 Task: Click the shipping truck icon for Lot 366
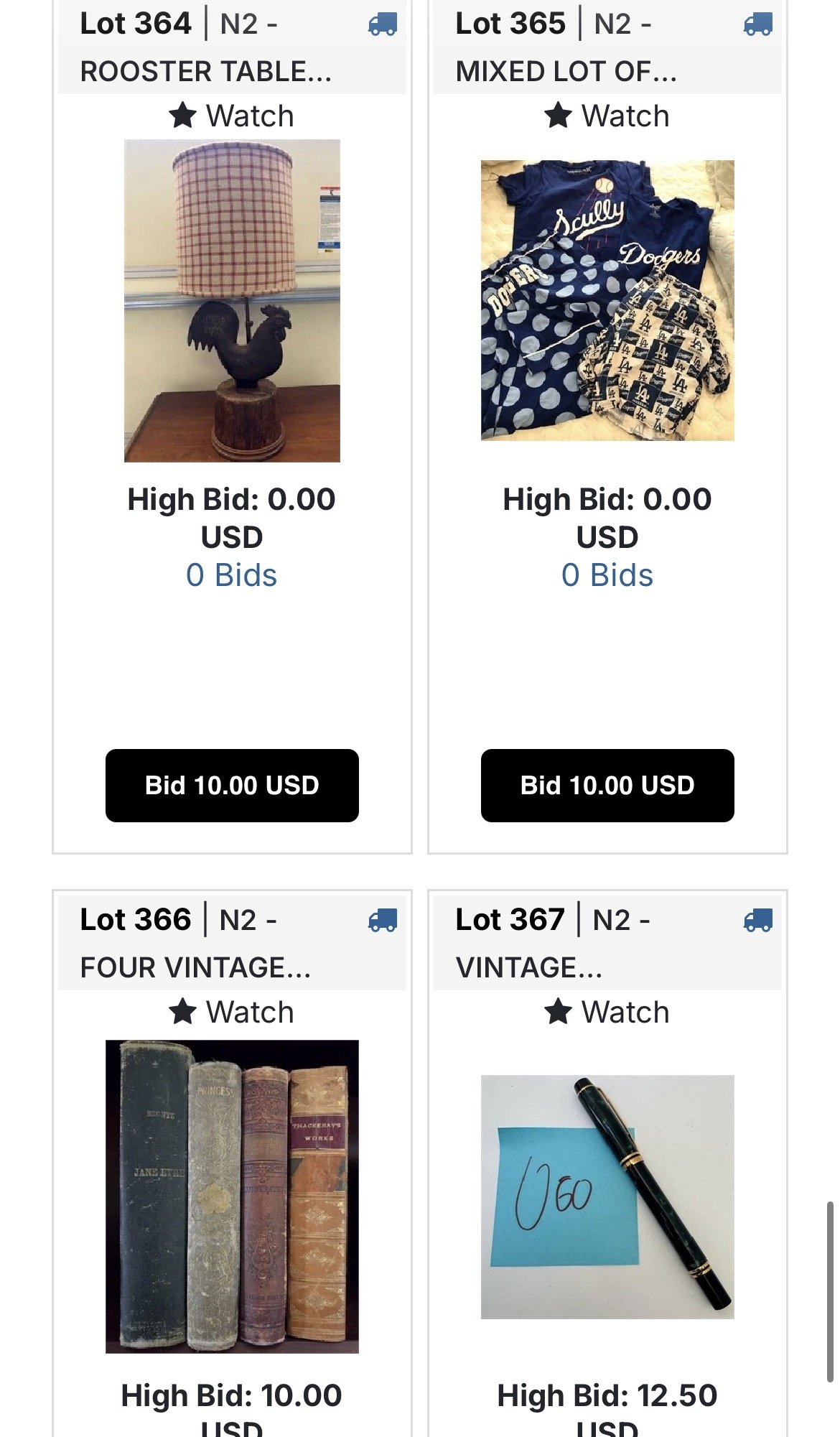point(383,920)
